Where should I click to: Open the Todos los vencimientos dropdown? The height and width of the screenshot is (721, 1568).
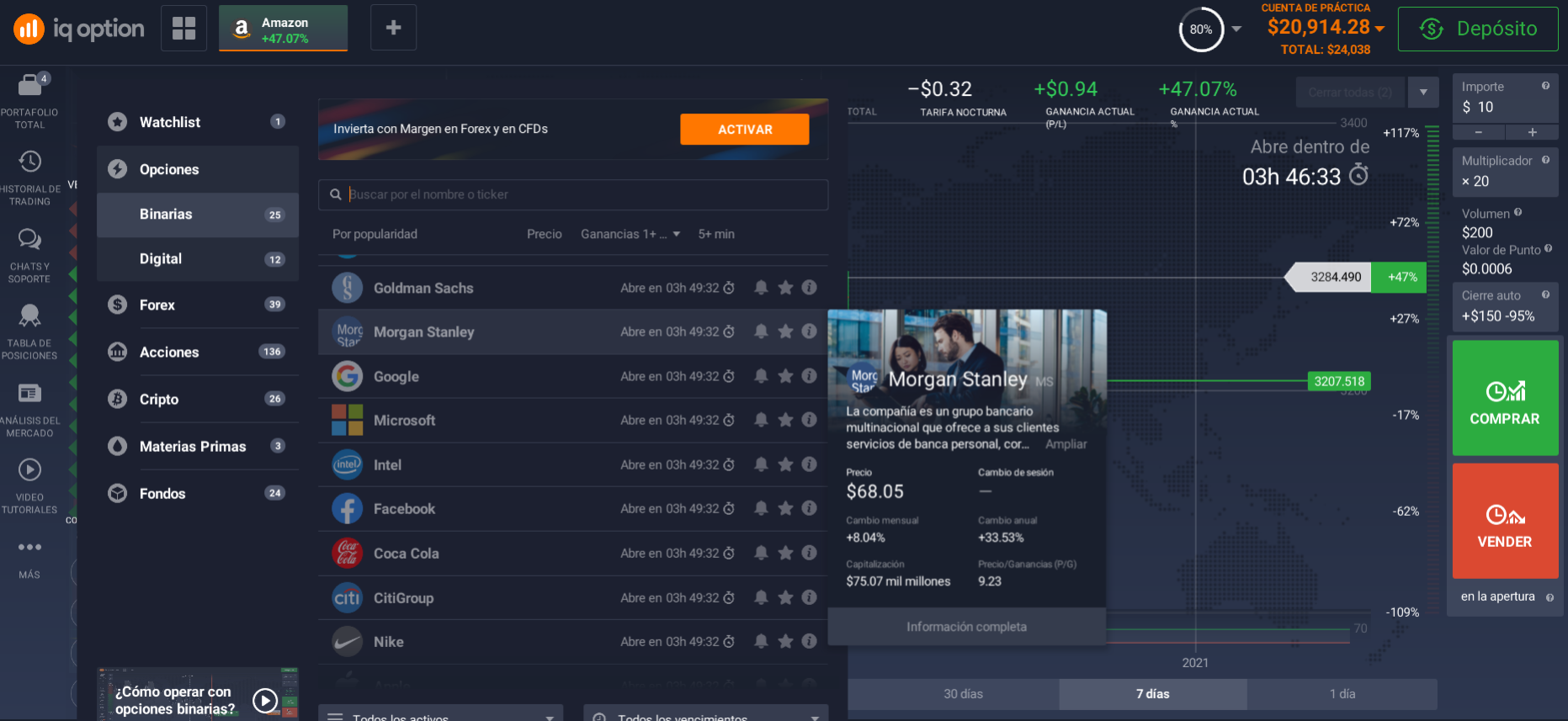click(705, 713)
